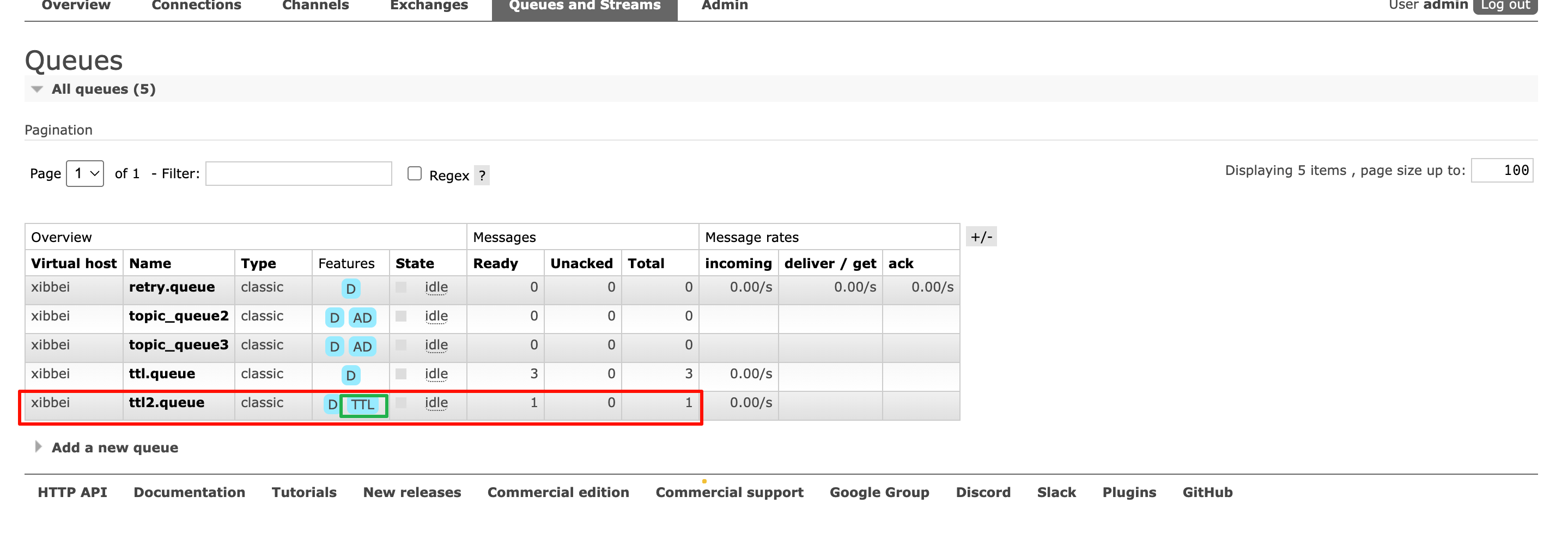This screenshot has width=1568, height=557.
Task: Click the D durable badge on retry.queue
Action: pyautogui.click(x=351, y=288)
